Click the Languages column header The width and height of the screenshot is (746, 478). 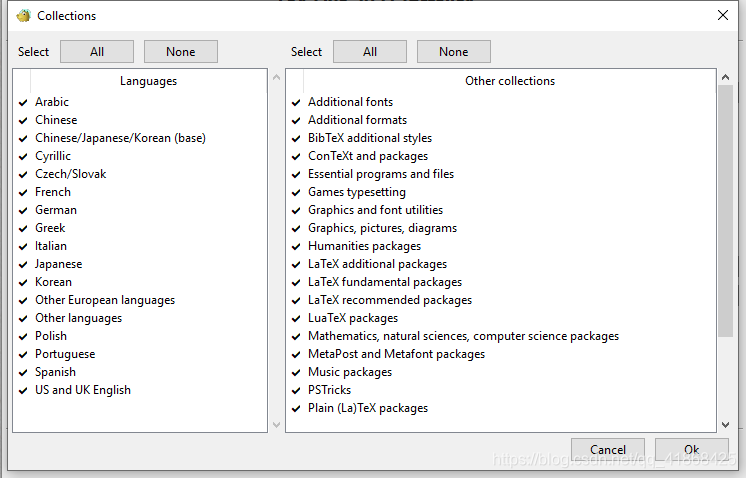point(148,81)
